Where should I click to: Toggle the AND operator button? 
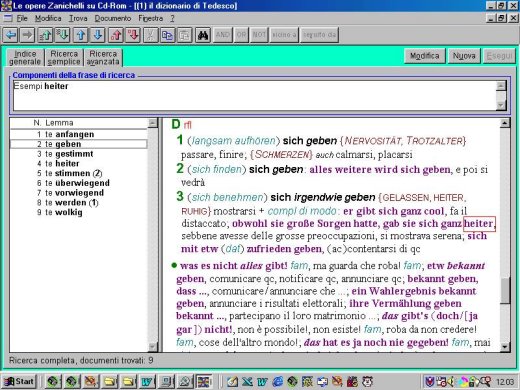point(222,35)
